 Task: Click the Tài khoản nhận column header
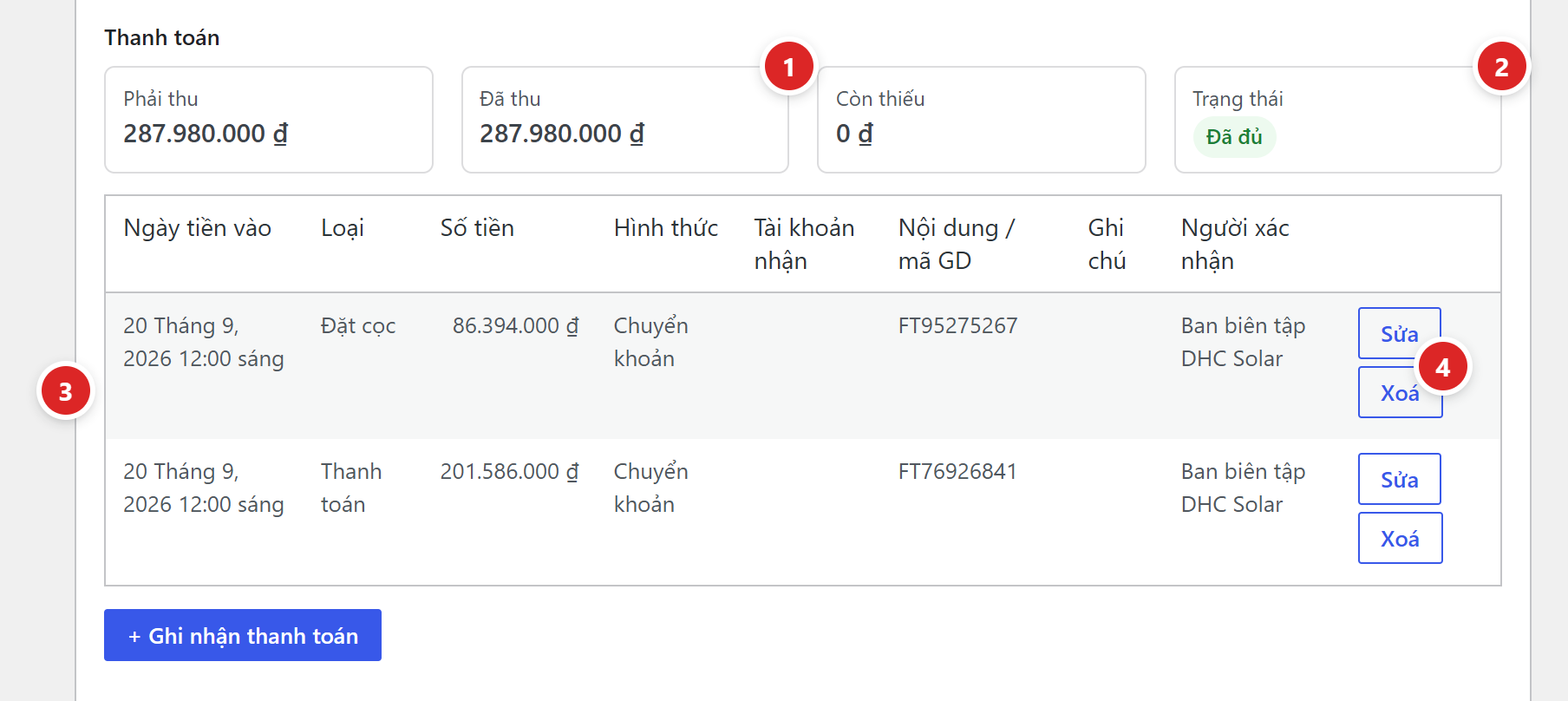[804, 244]
